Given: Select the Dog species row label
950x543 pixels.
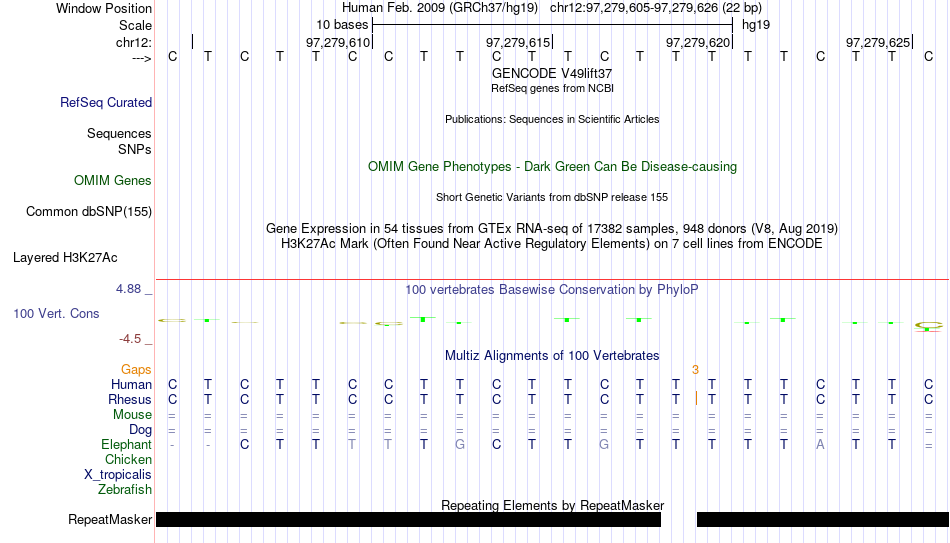Looking at the screenshot, I should point(140,430).
